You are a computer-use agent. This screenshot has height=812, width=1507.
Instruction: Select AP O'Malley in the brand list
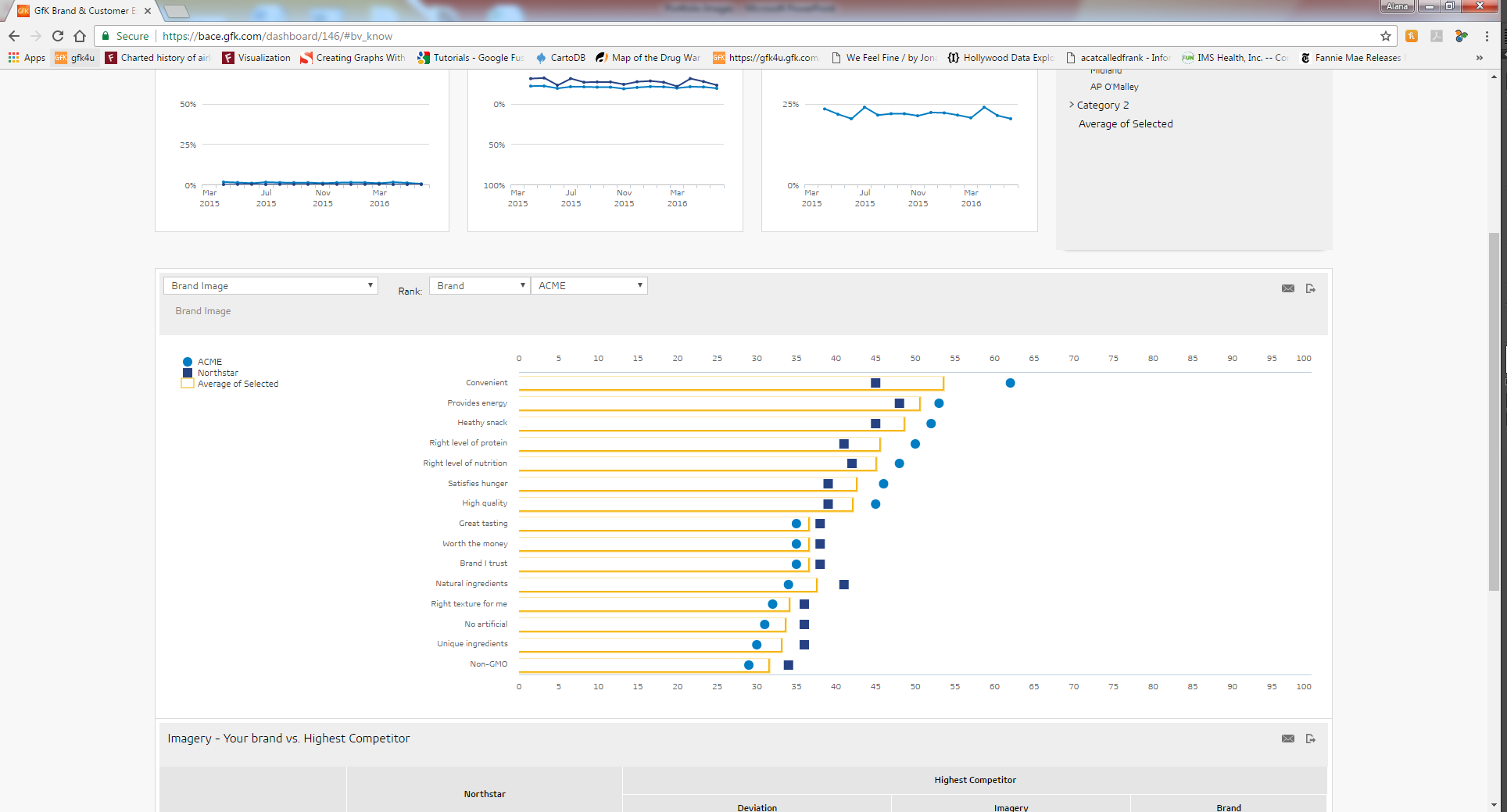tap(1115, 87)
